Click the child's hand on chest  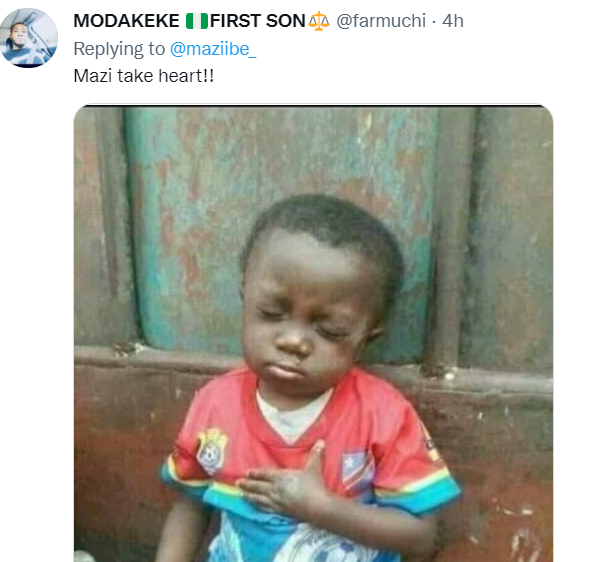point(283,480)
